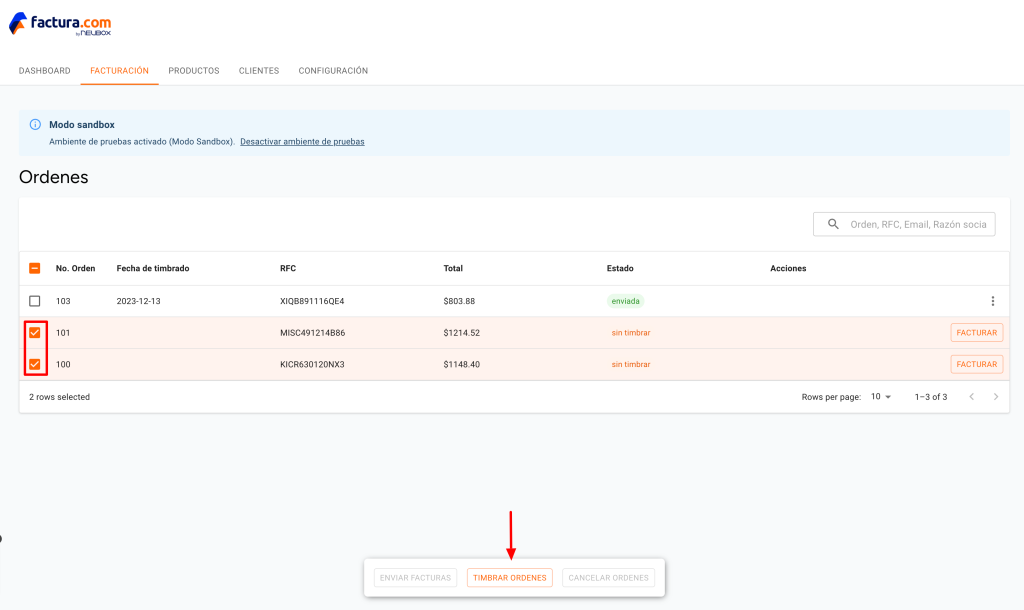Select the Facturación tab

pyautogui.click(x=120, y=71)
